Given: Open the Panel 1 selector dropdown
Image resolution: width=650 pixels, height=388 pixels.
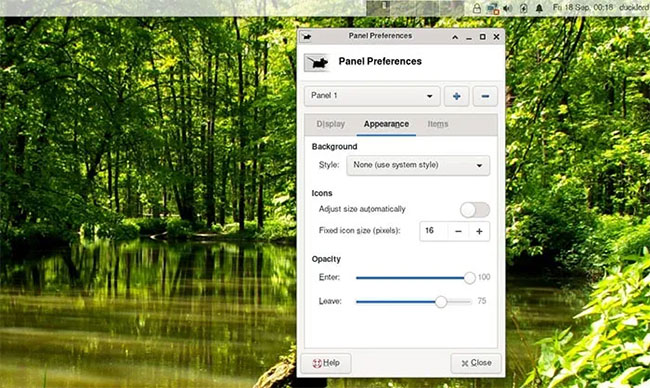Looking at the screenshot, I should (372, 96).
